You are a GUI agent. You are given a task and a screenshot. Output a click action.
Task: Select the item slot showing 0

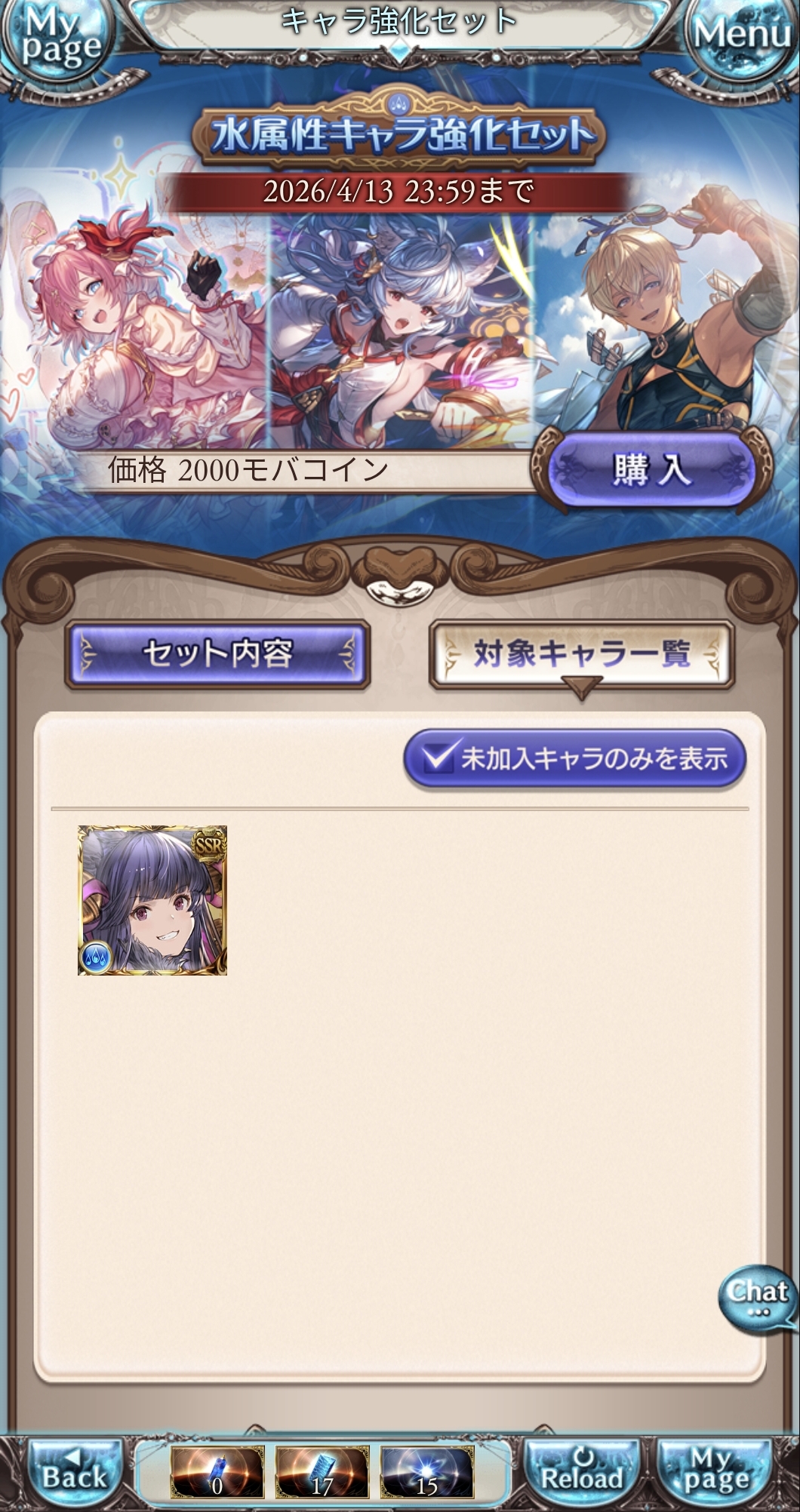[x=217, y=1471]
